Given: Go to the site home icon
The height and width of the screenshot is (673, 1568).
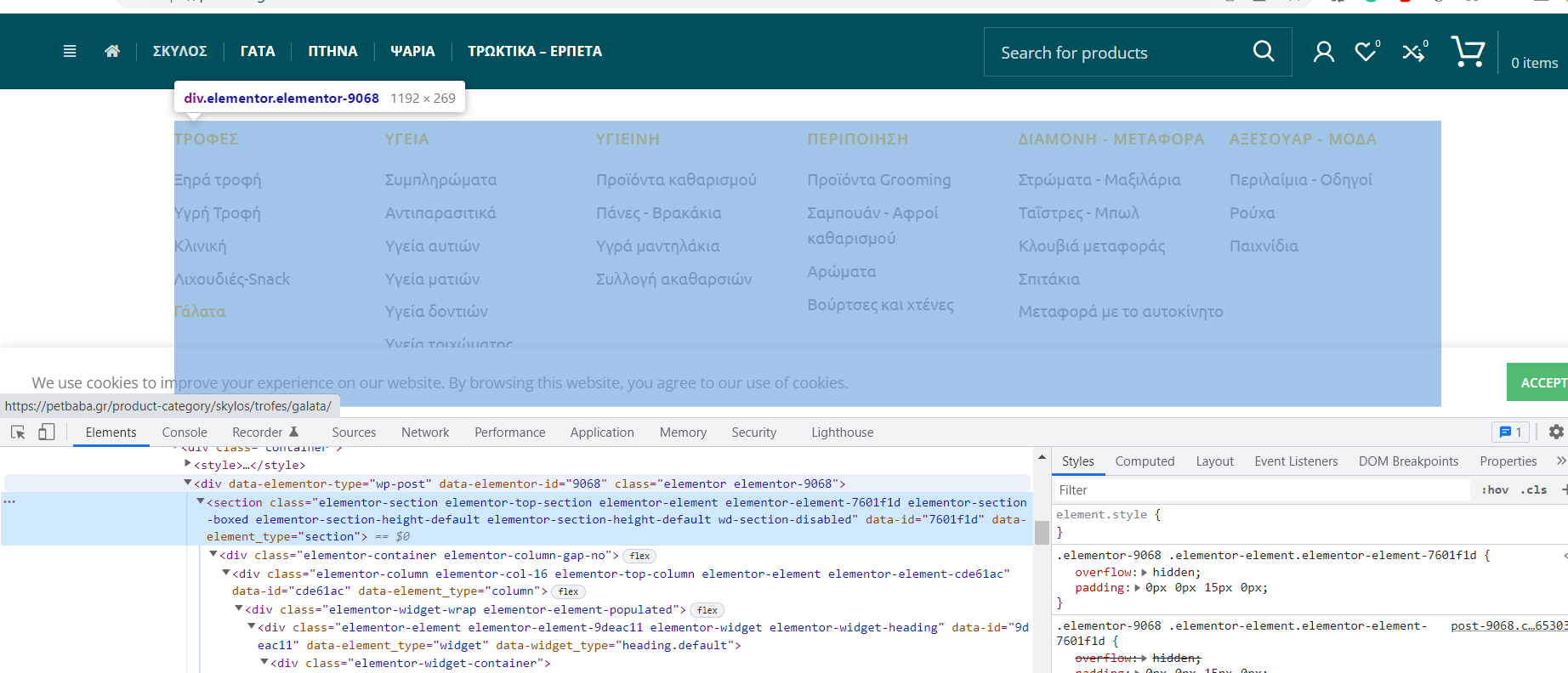Looking at the screenshot, I should [x=112, y=51].
